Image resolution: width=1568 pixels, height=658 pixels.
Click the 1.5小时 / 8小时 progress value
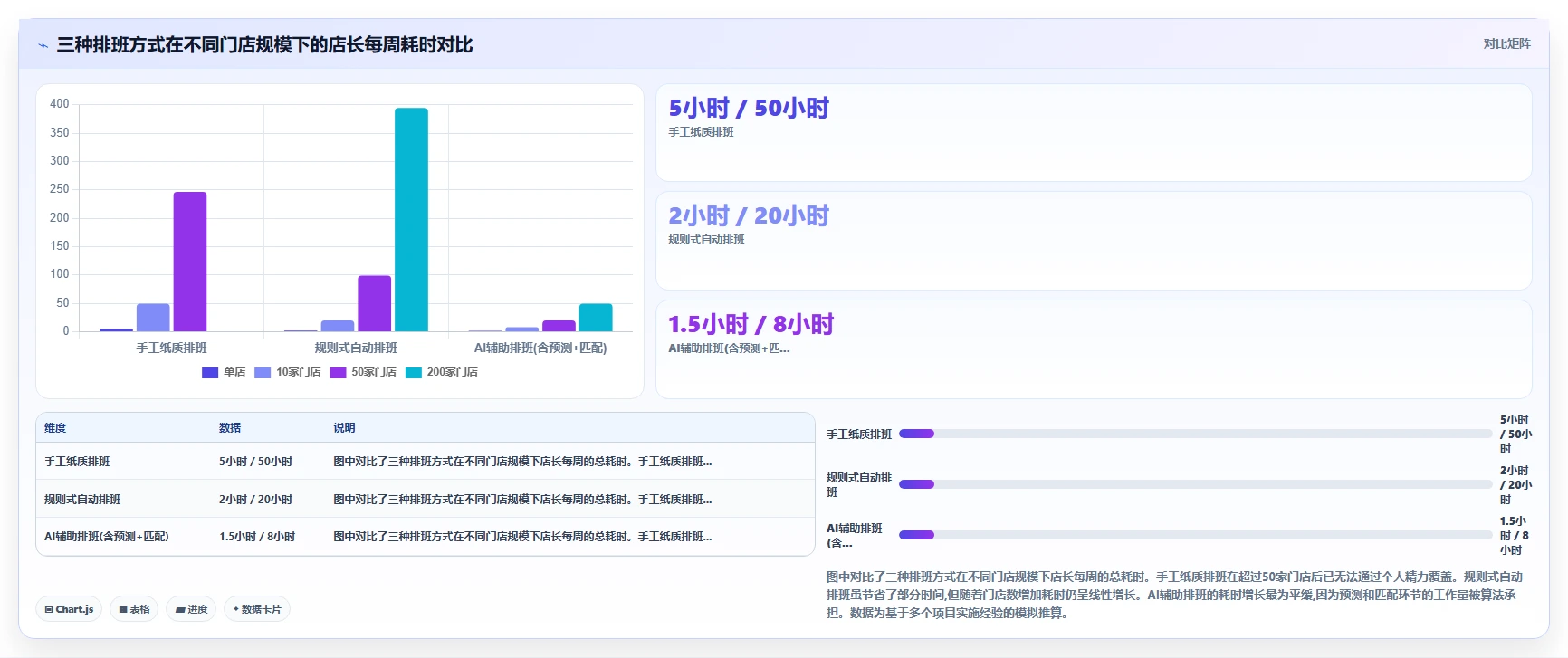[x=1515, y=536]
